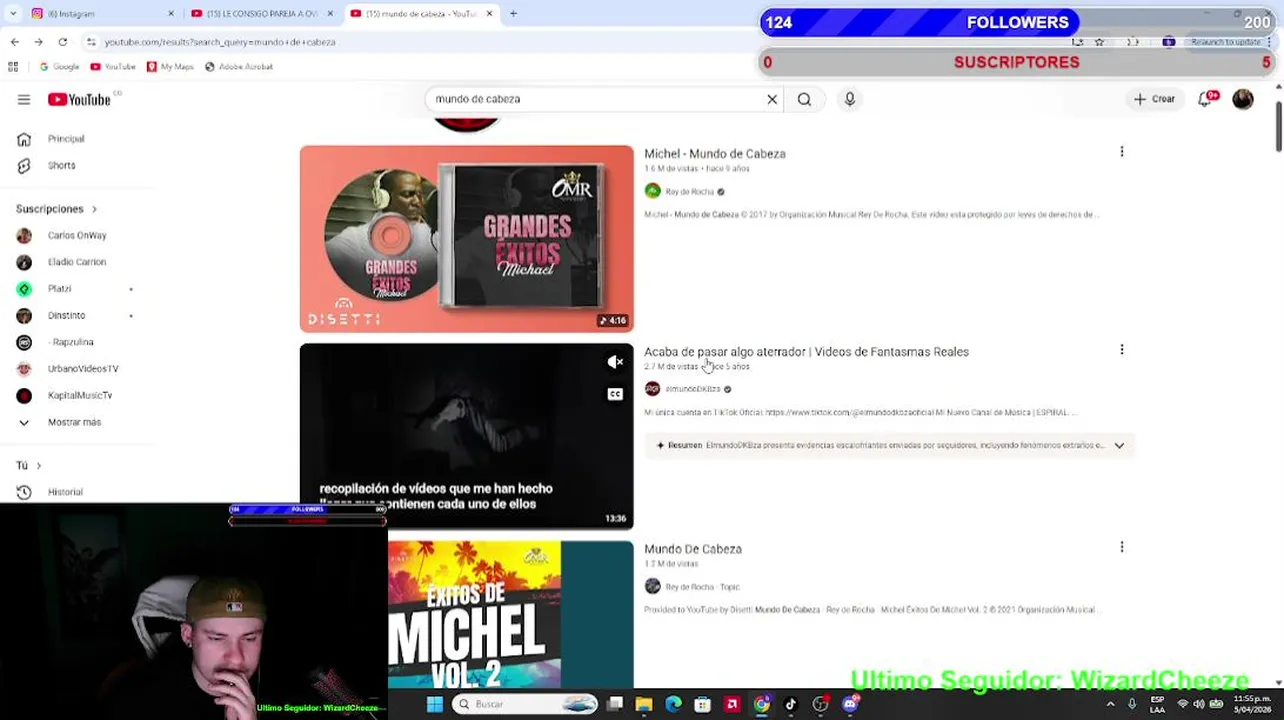Open Google bookmark
The width and height of the screenshot is (1284, 720).
click(x=59, y=67)
